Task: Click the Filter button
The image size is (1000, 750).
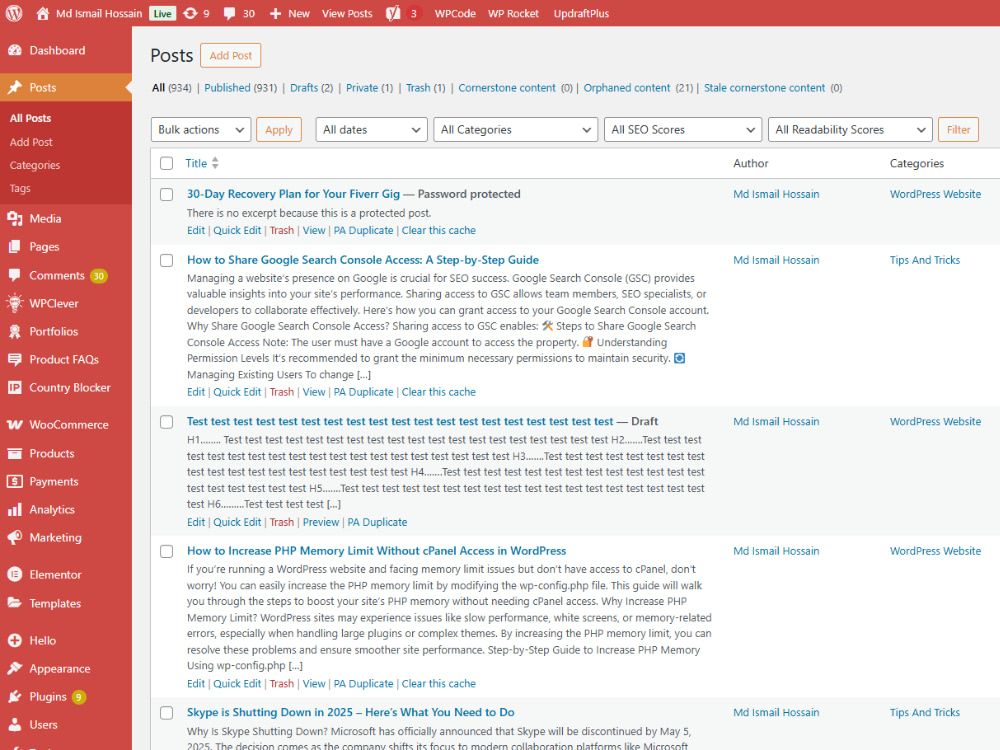Action: click(x=958, y=129)
